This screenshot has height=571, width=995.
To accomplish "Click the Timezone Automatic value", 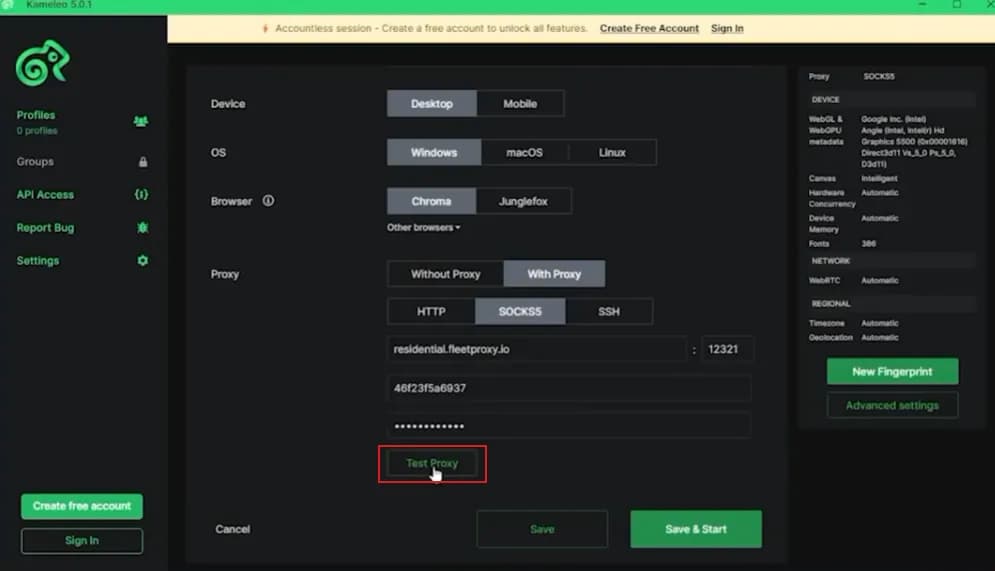I will (x=880, y=323).
